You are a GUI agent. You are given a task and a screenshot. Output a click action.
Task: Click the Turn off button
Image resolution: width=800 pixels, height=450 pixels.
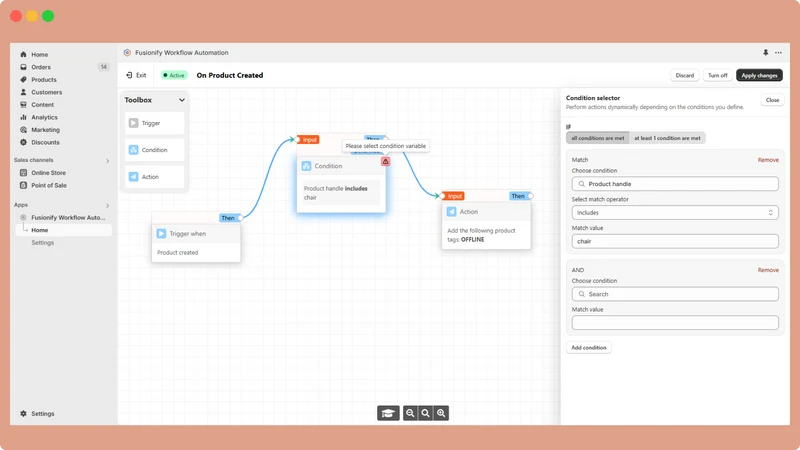point(717,76)
